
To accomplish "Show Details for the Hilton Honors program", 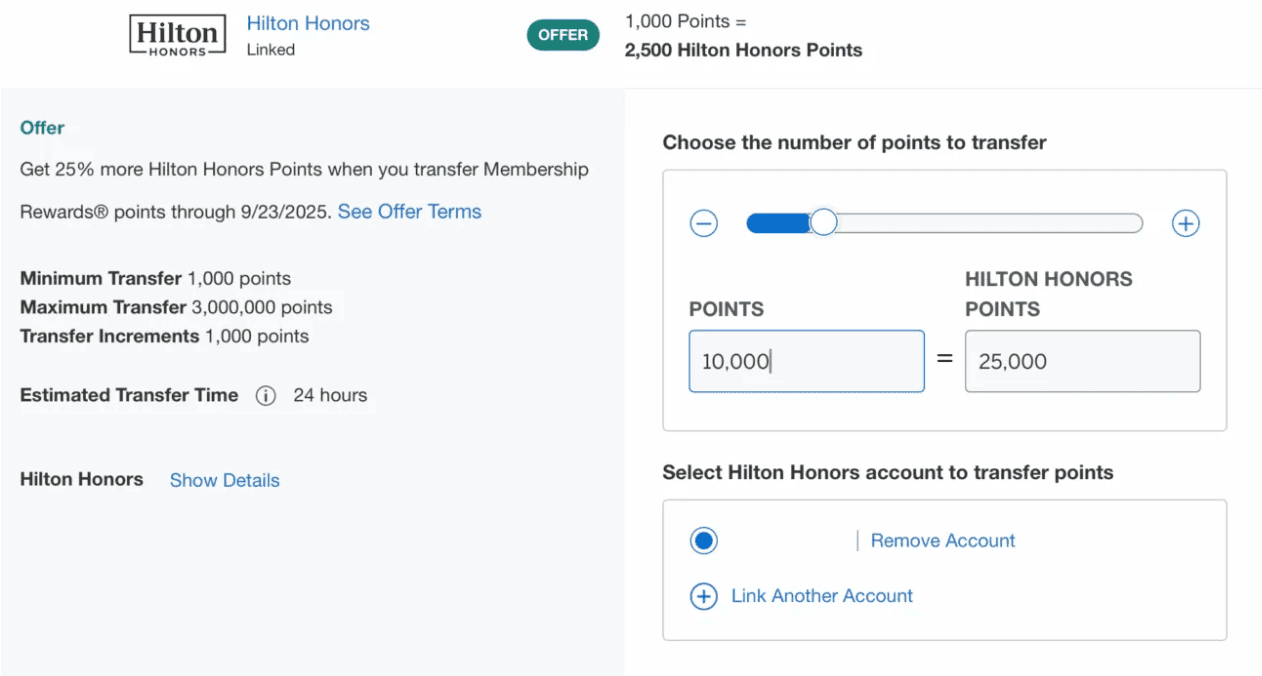I will coord(224,480).
